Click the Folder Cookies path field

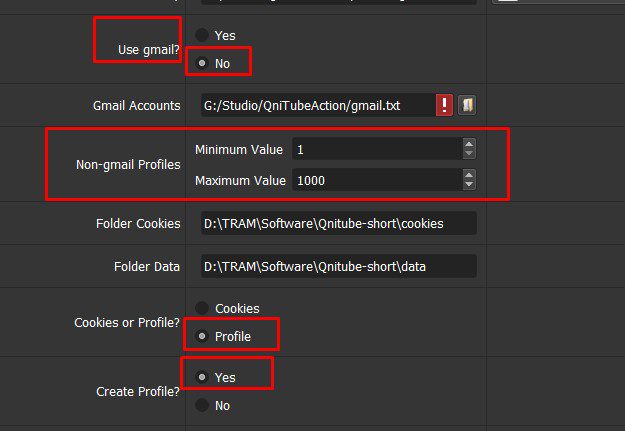coord(339,223)
